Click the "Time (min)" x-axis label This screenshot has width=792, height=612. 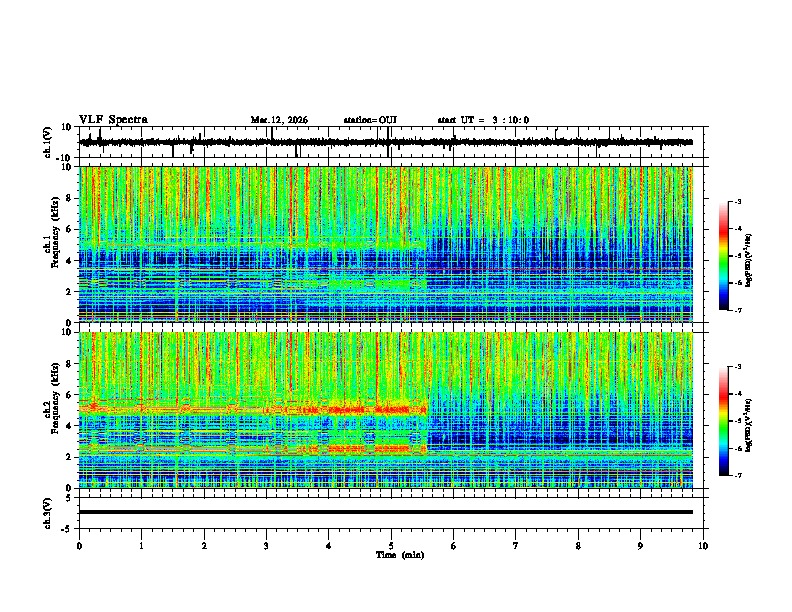pos(400,555)
